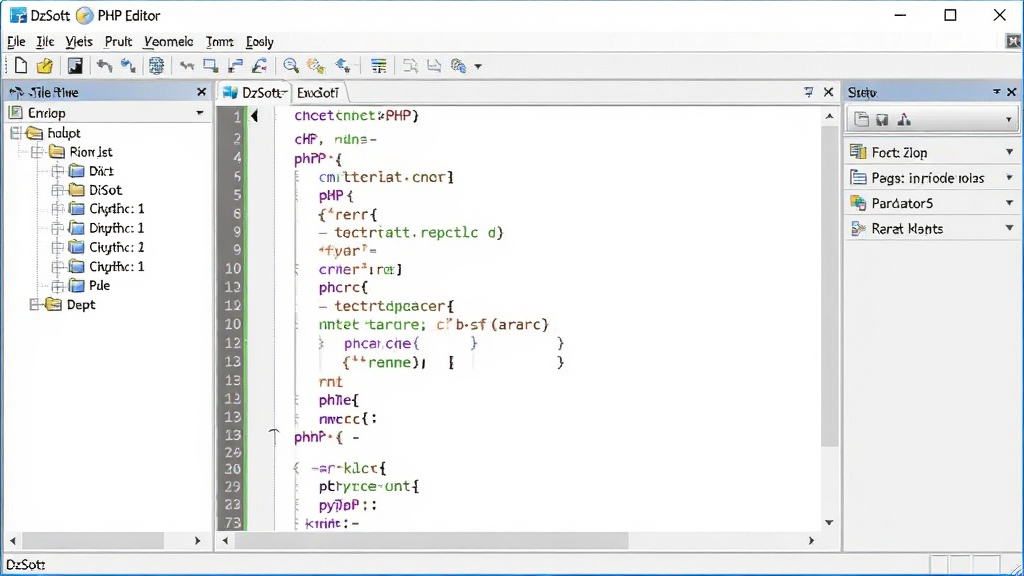Click the small gray back-arrow toolbar icon

click(x=187, y=66)
